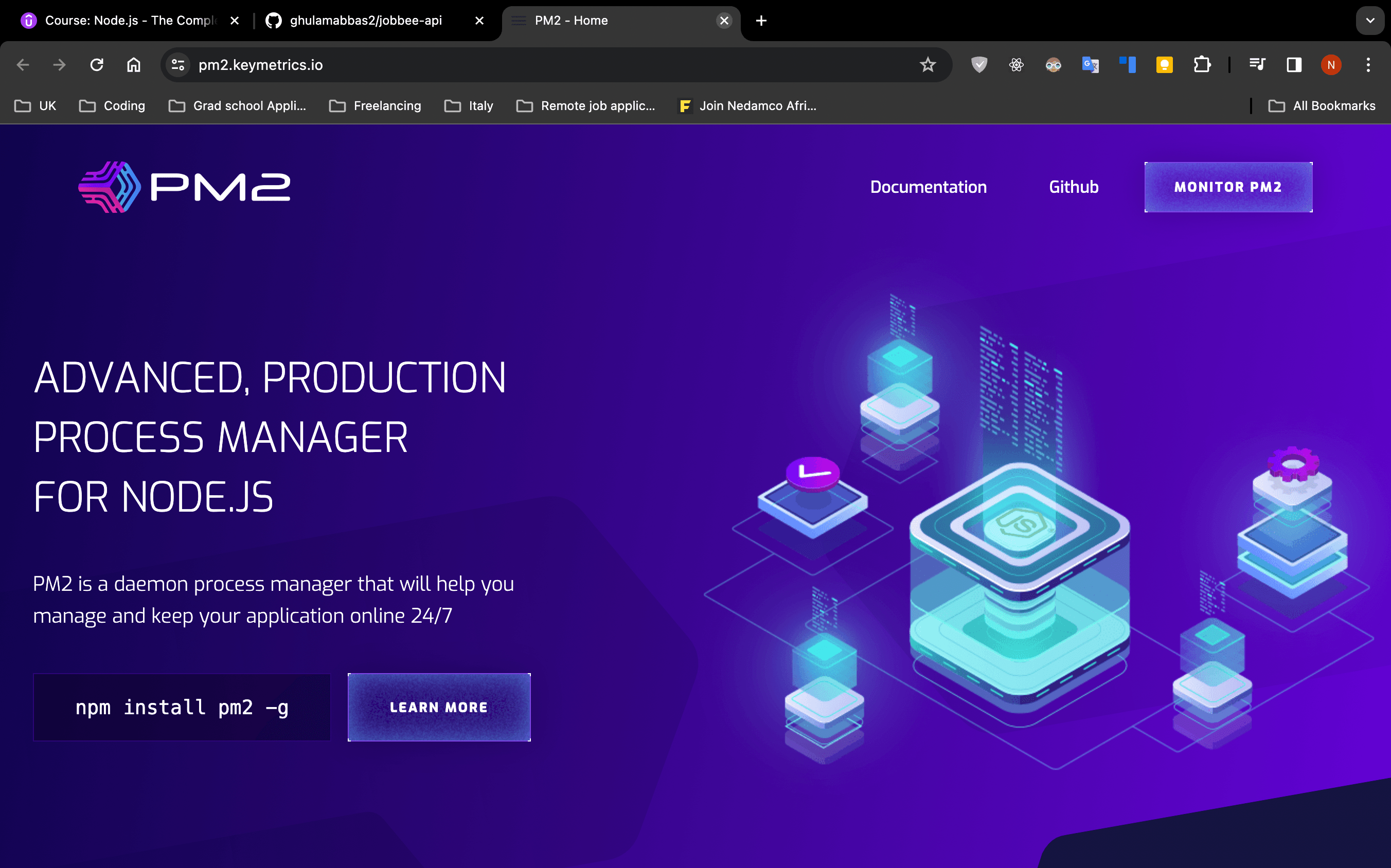Open the Remote job applic... bookmarks folder
1391x868 pixels.
(x=585, y=105)
